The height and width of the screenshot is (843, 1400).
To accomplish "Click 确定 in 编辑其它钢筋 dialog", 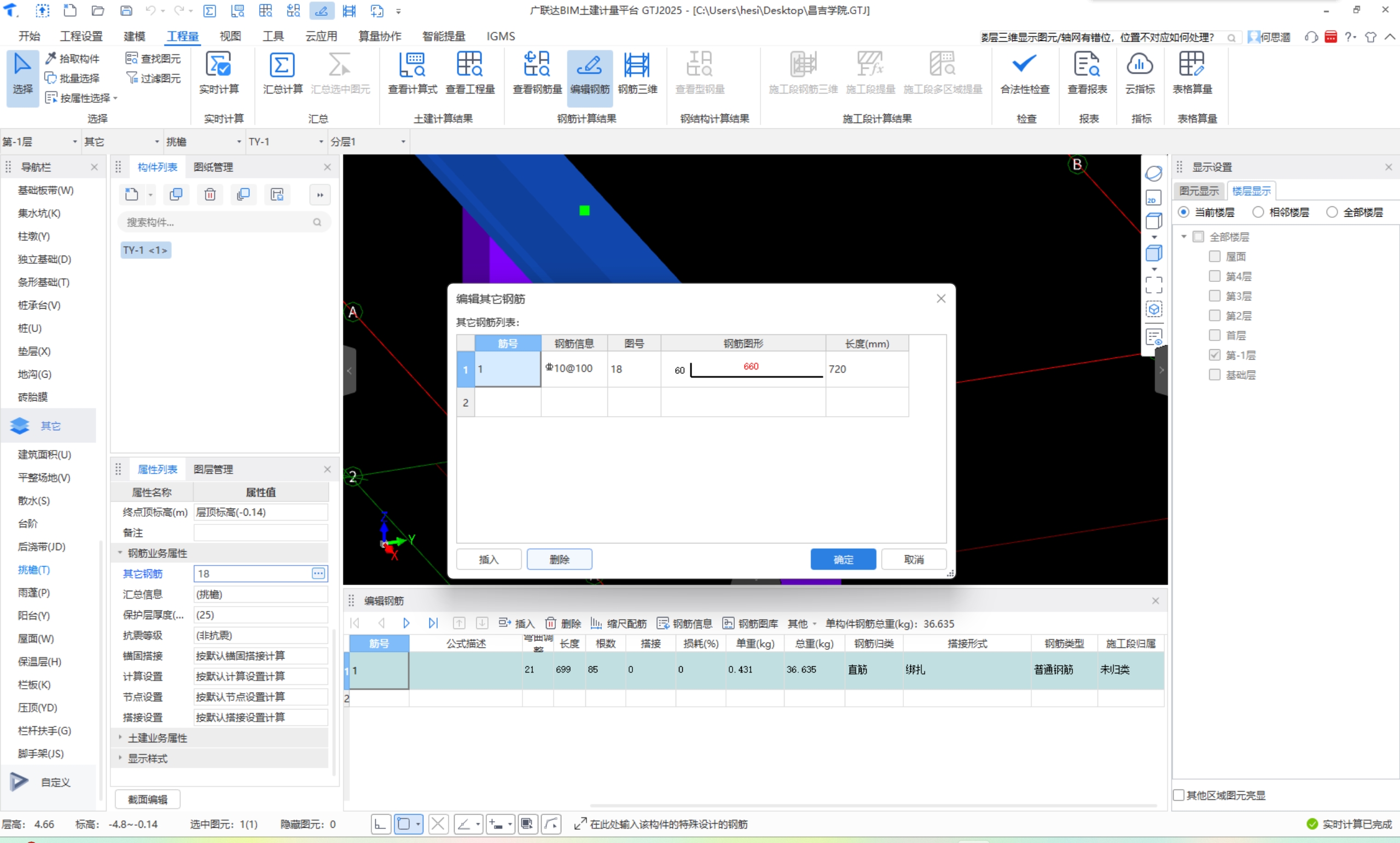I will click(843, 559).
